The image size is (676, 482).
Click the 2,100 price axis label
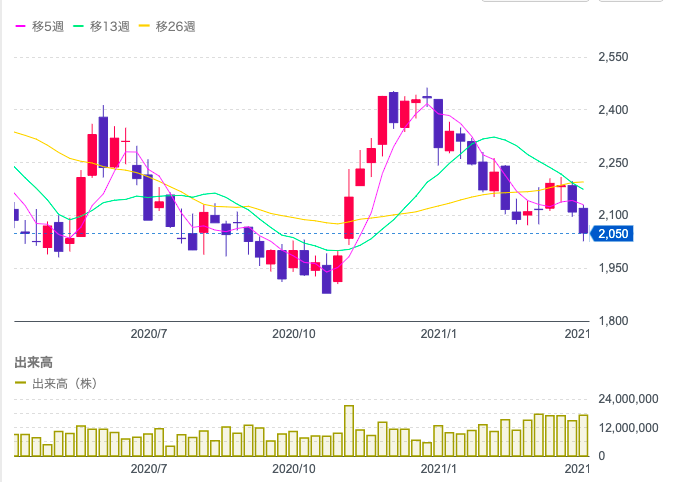613,215
